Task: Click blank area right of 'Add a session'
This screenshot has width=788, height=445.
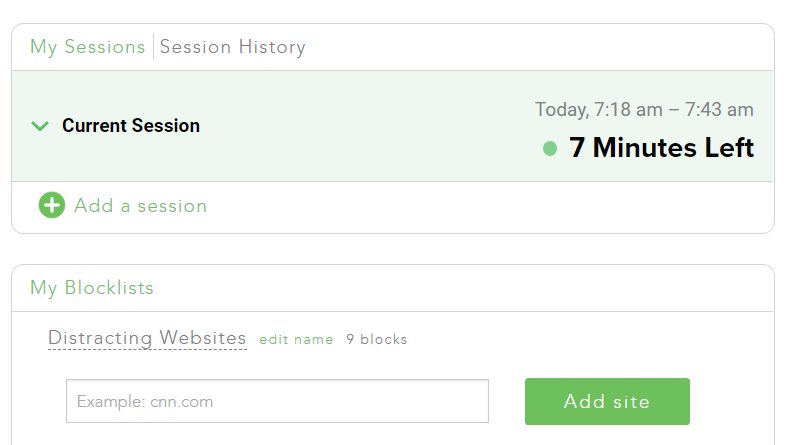Action: 480,207
